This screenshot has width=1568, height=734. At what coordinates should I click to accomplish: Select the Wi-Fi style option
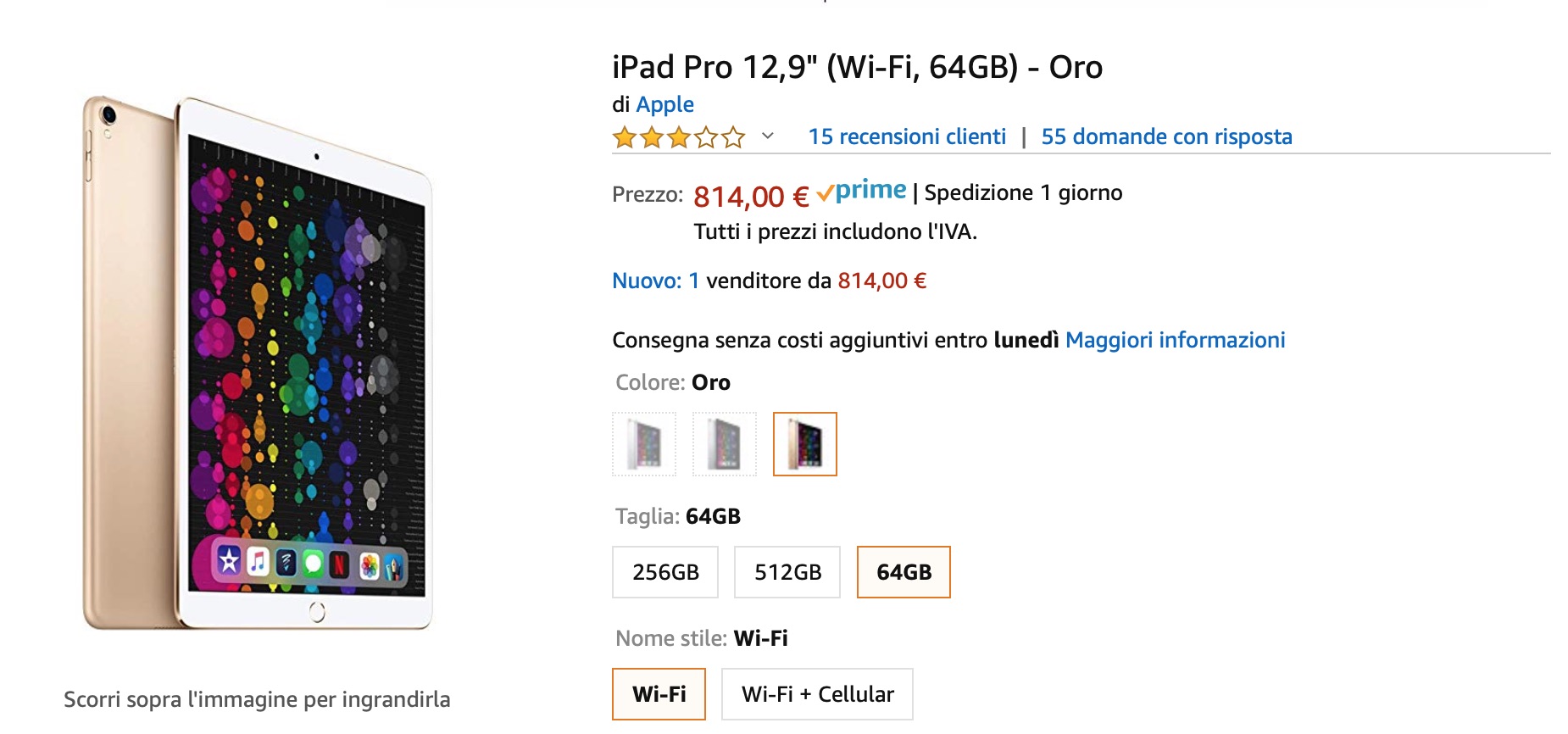click(x=659, y=693)
